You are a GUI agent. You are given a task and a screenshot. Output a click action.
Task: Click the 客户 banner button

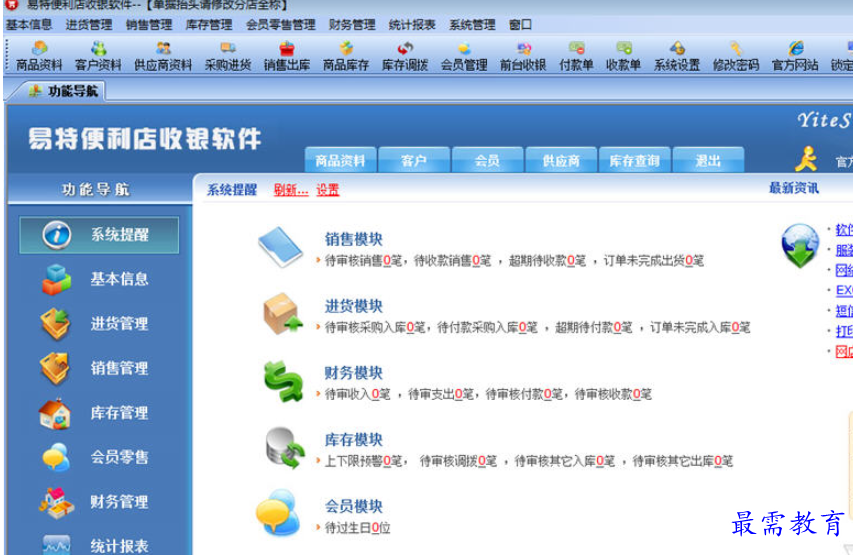click(413, 160)
